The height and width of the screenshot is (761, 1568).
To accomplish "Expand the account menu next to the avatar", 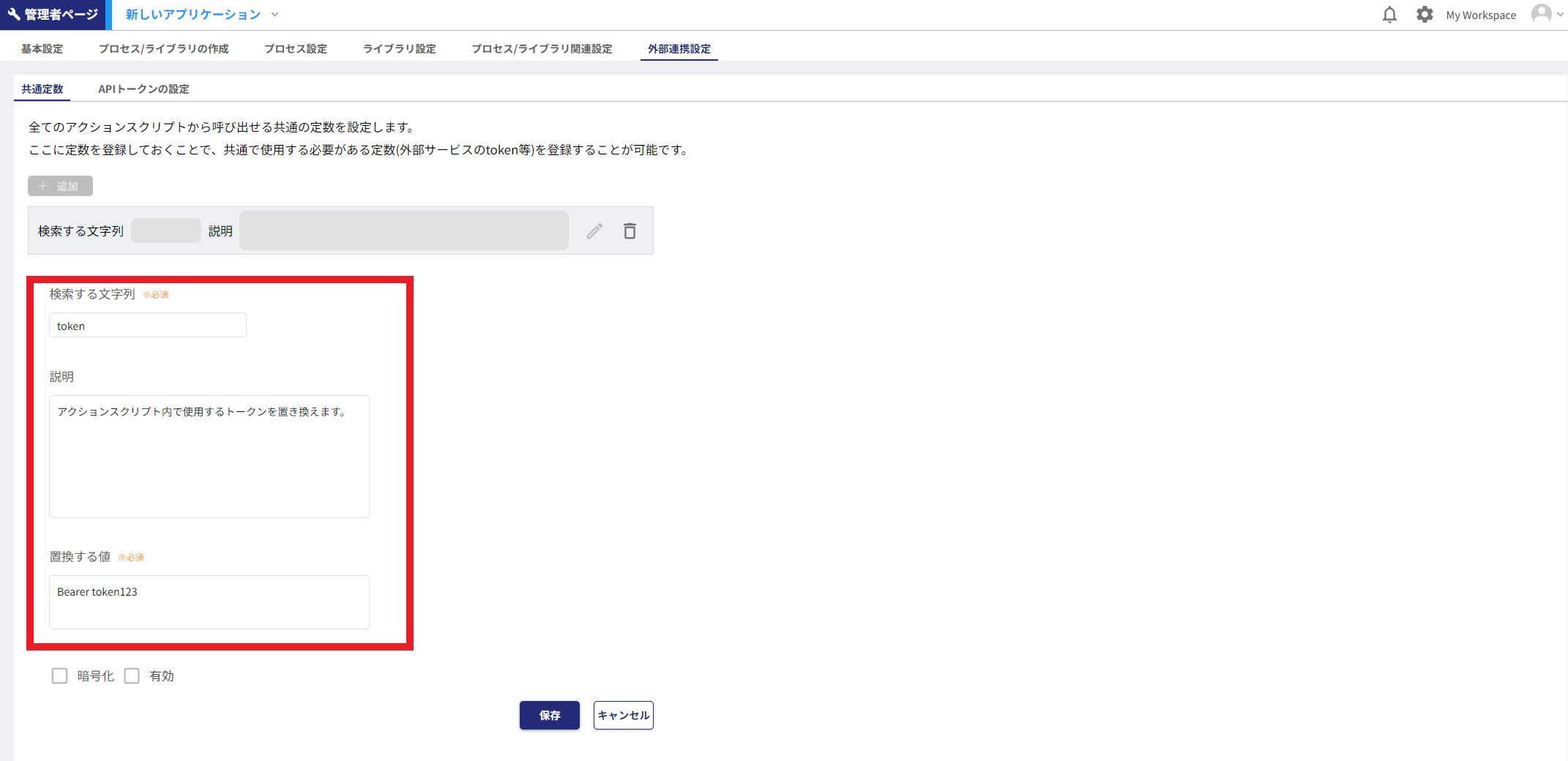I will tap(1560, 14).
